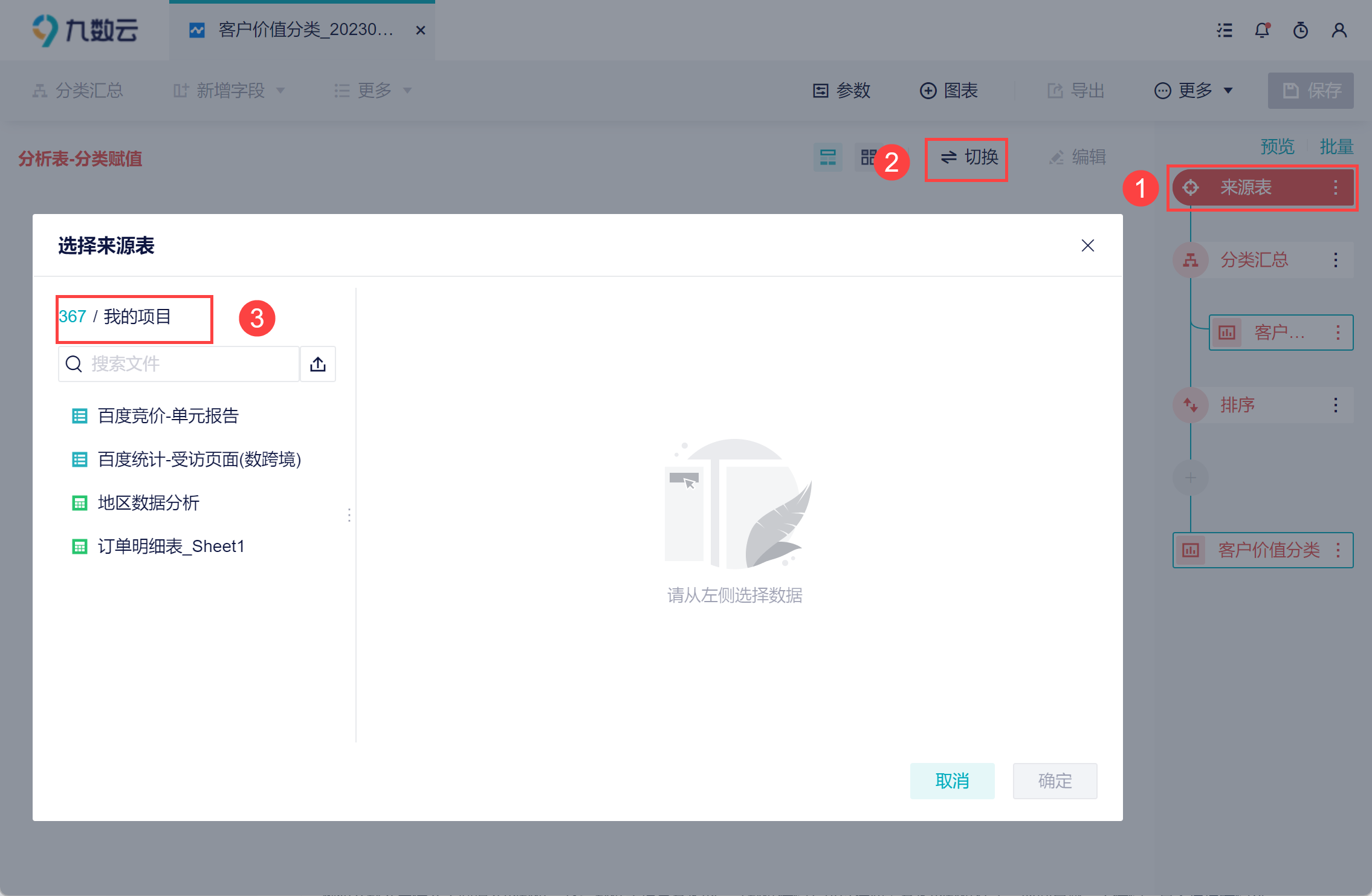Open the user account profile icon
This screenshot has height=896, width=1372.
[1339, 30]
